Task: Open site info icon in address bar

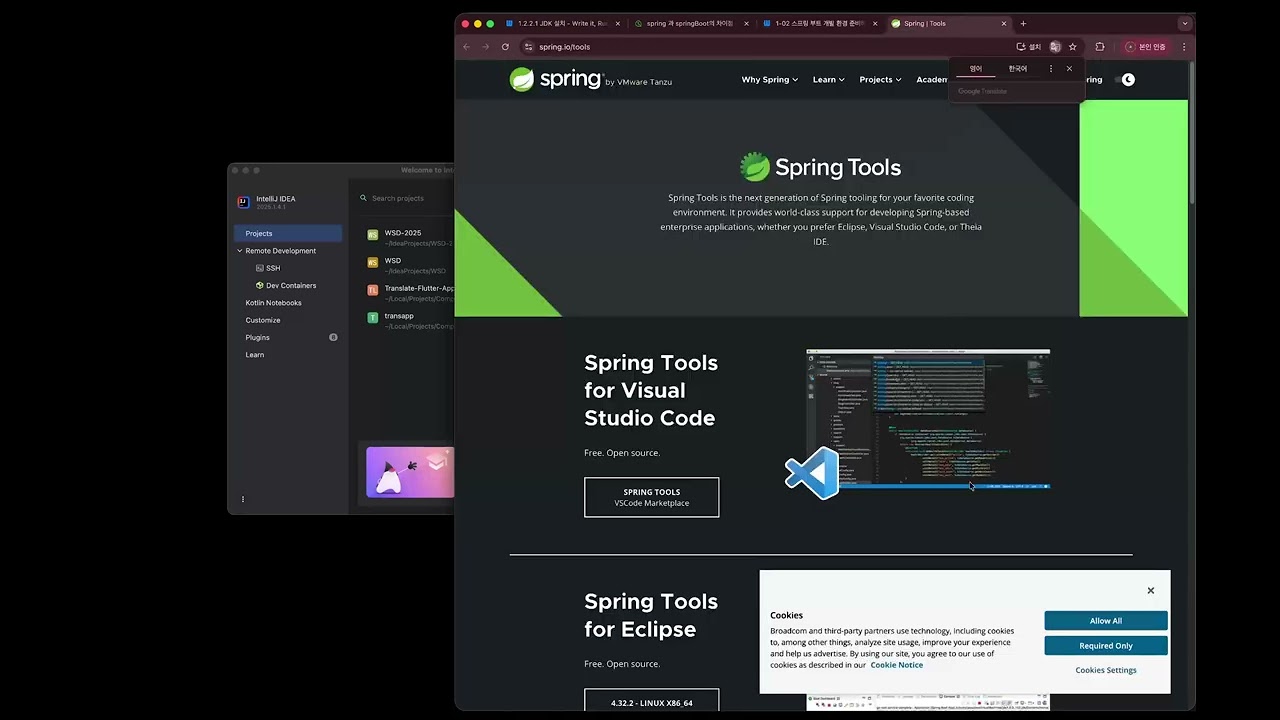Action: click(x=529, y=47)
